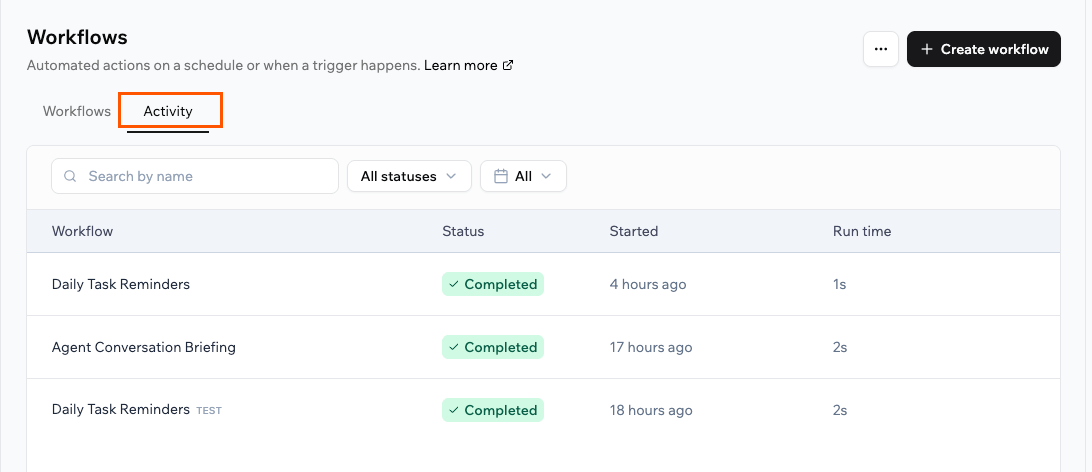Open the All statuses dropdown

(410, 176)
